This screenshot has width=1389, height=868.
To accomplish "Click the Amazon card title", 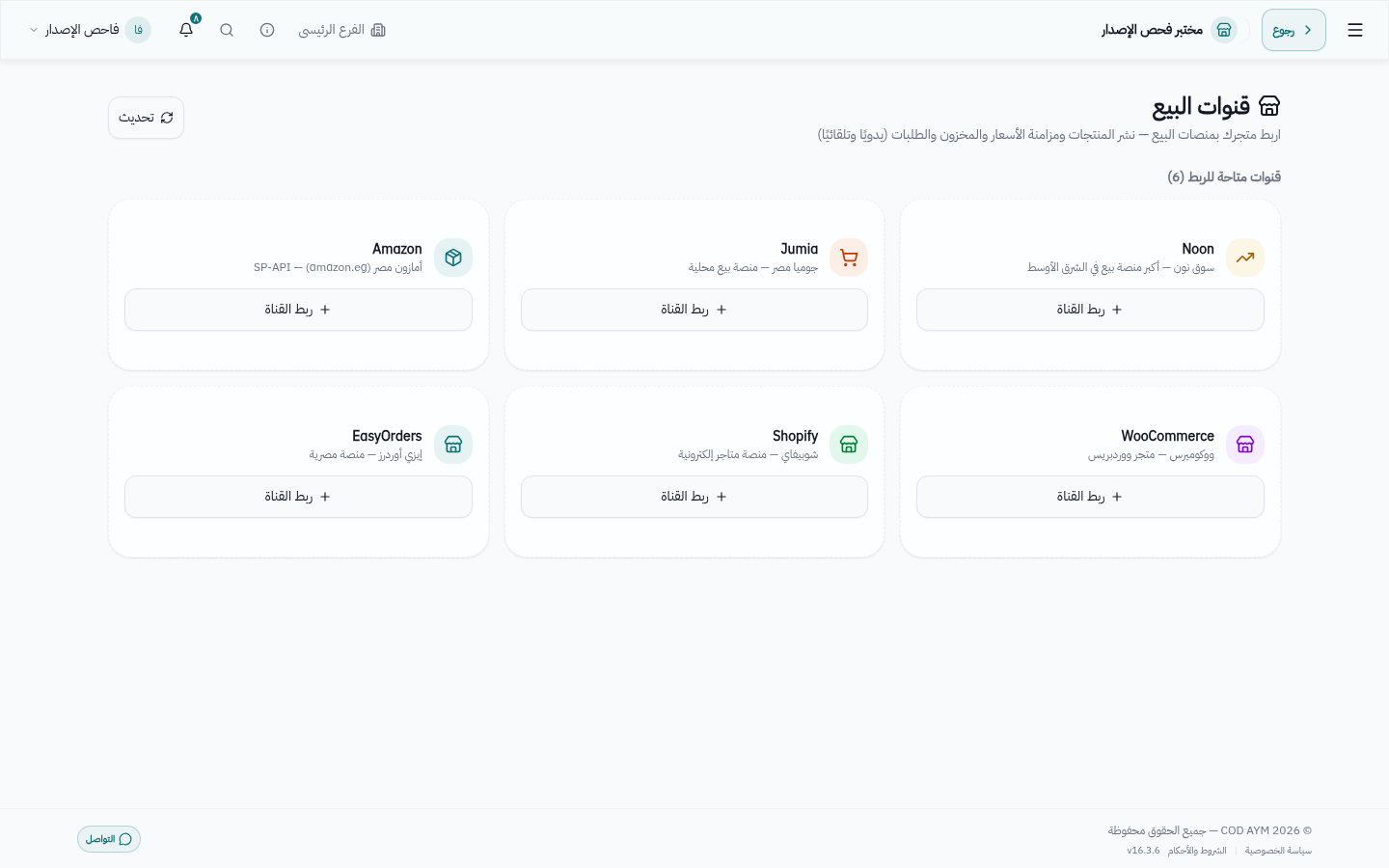I will pyautogui.click(x=397, y=249).
